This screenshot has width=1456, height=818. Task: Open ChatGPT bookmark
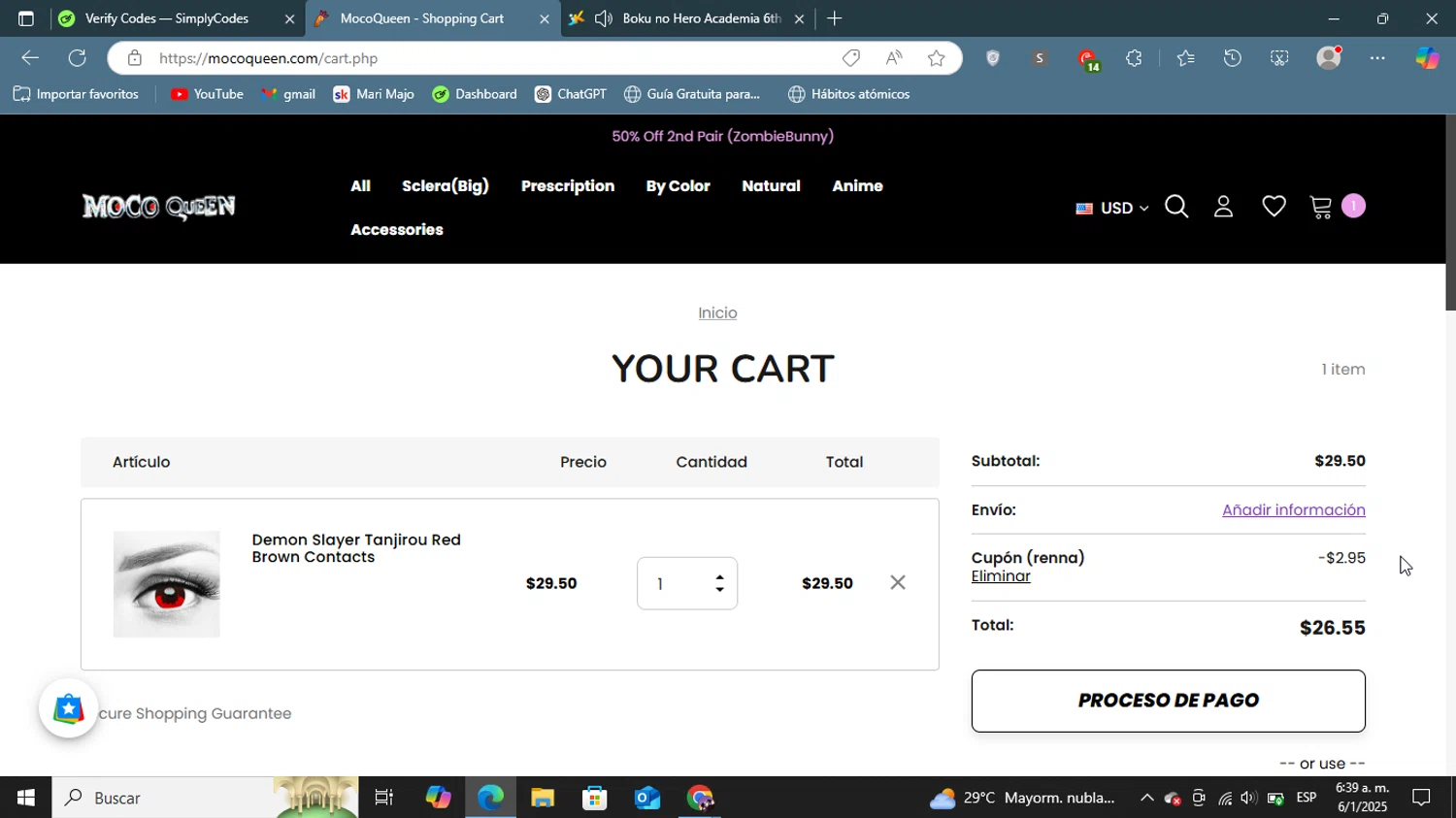click(571, 94)
